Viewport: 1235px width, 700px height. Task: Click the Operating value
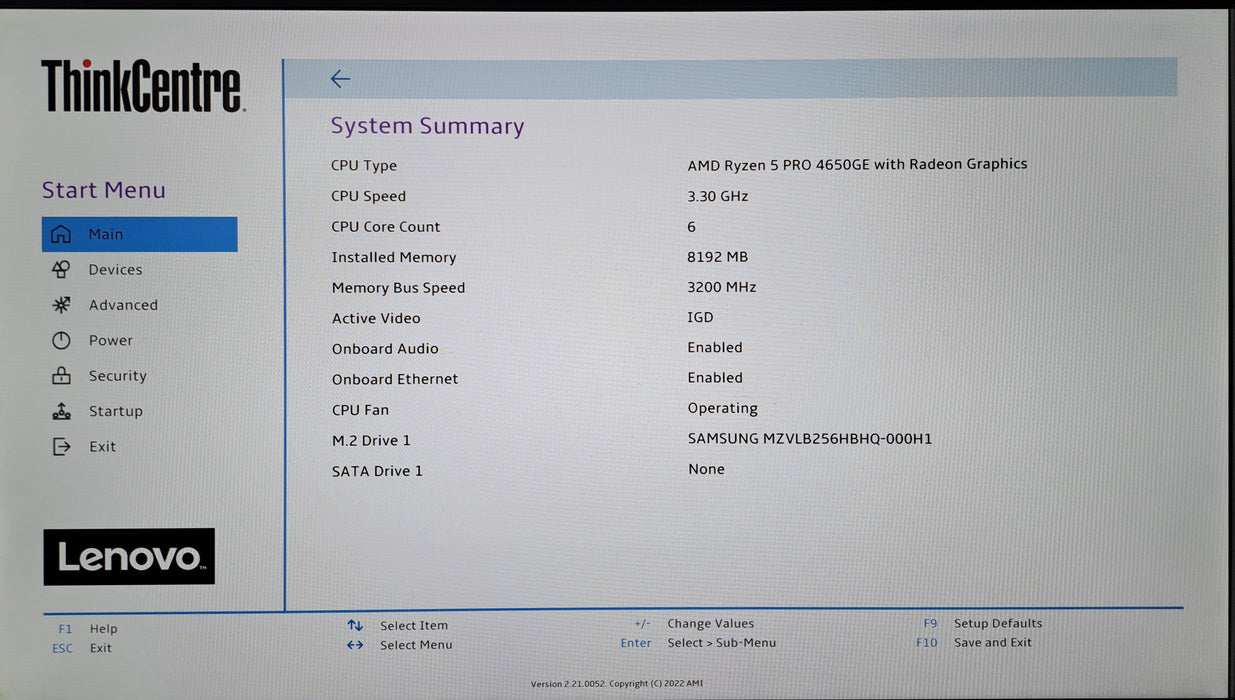[x=722, y=408]
